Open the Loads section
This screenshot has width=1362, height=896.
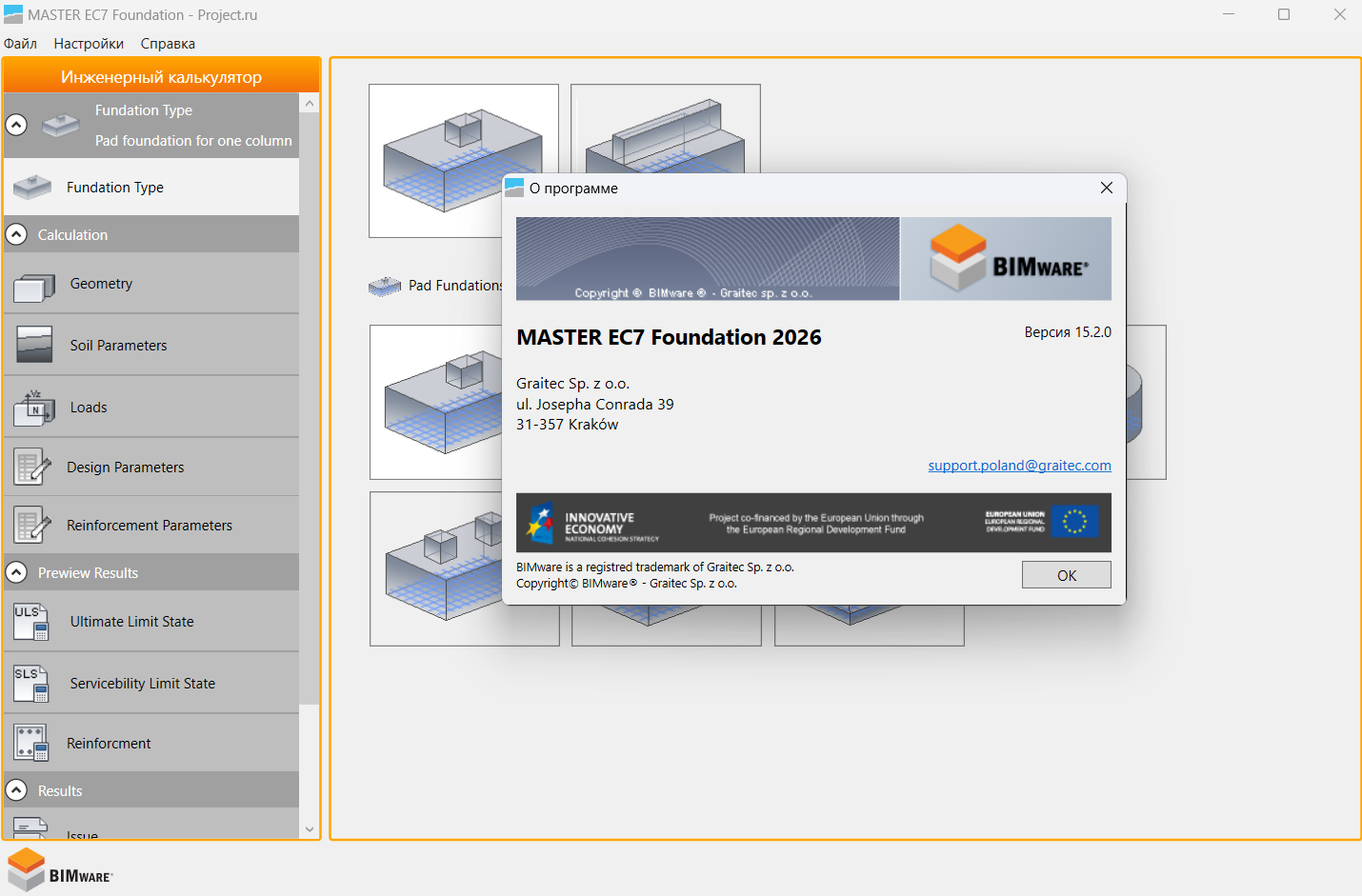151,408
